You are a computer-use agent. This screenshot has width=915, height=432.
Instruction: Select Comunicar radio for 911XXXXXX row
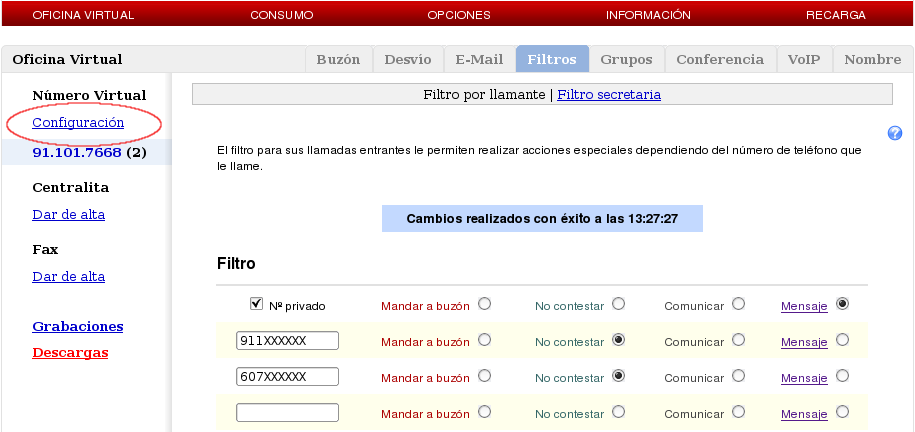point(738,340)
